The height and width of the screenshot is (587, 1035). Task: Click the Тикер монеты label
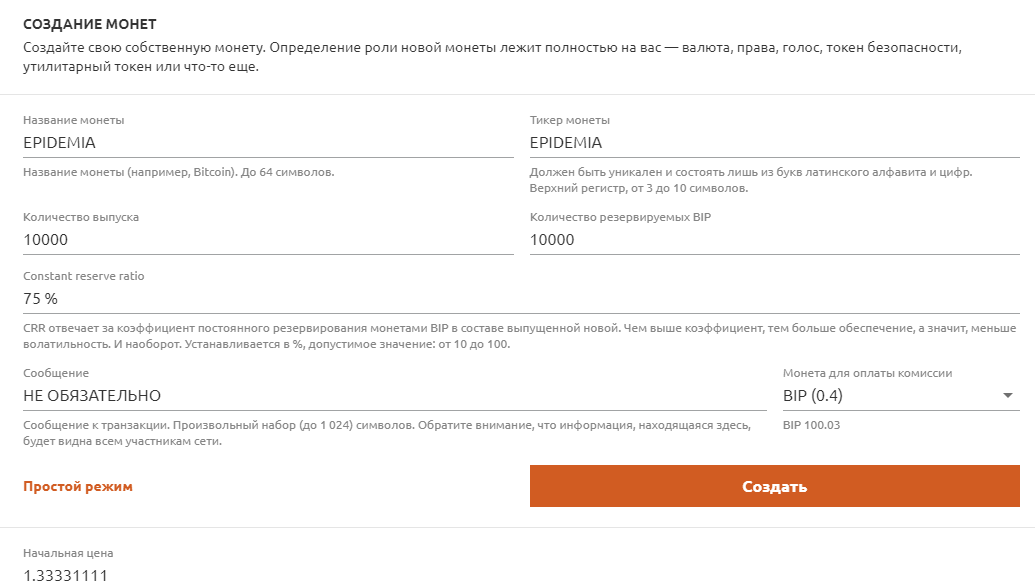(570, 120)
